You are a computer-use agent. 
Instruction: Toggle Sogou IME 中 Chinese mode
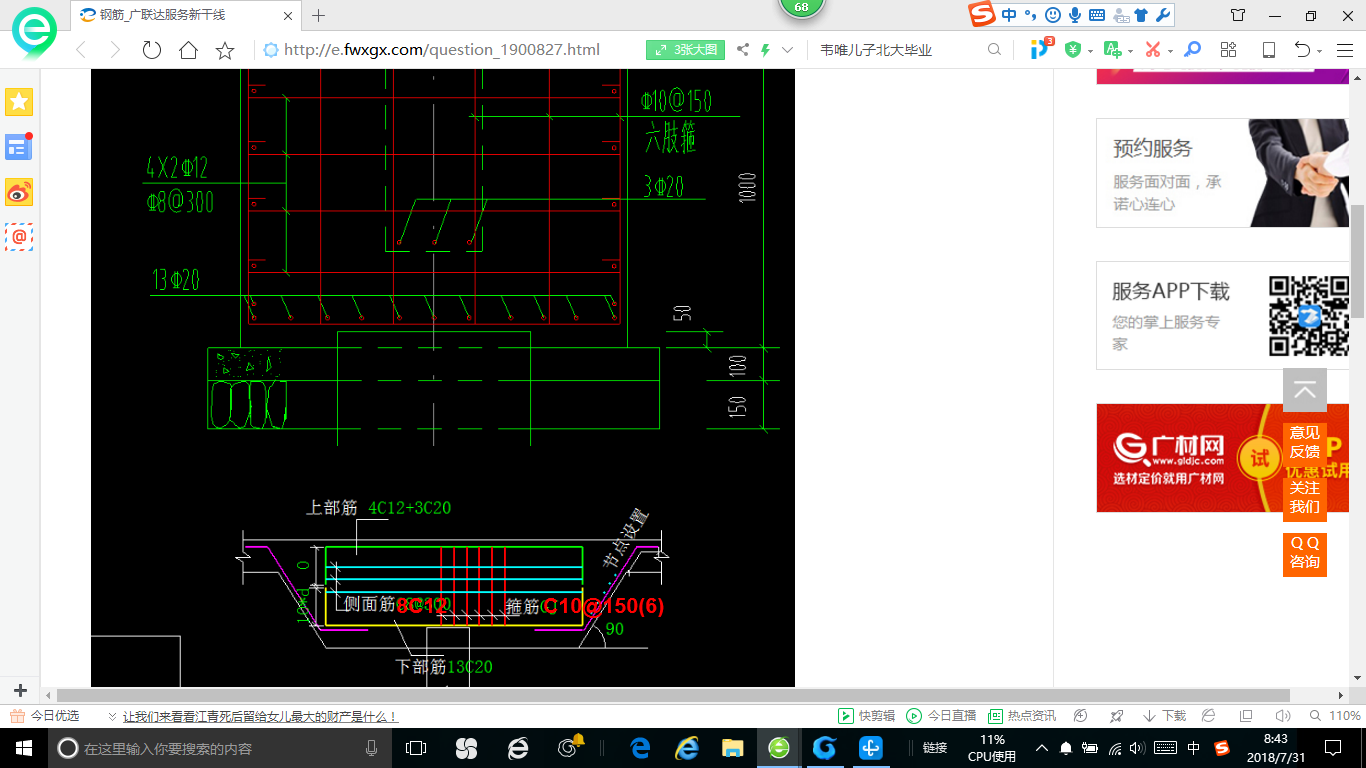(1008, 15)
